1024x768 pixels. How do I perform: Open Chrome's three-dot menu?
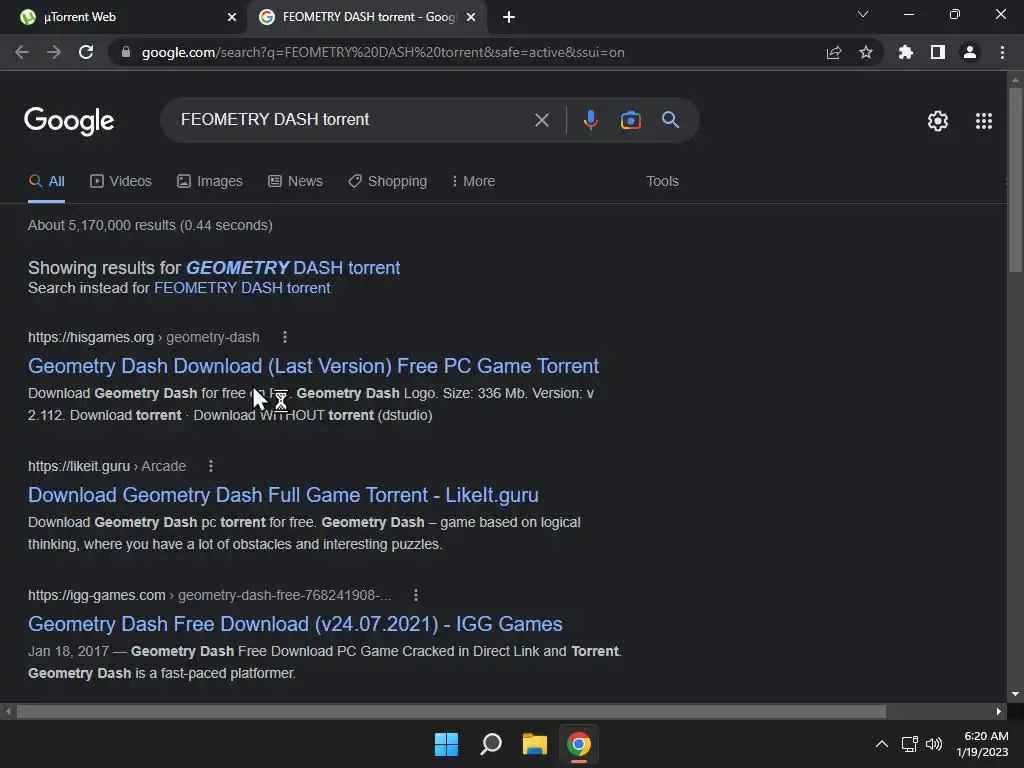pos(1002,52)
